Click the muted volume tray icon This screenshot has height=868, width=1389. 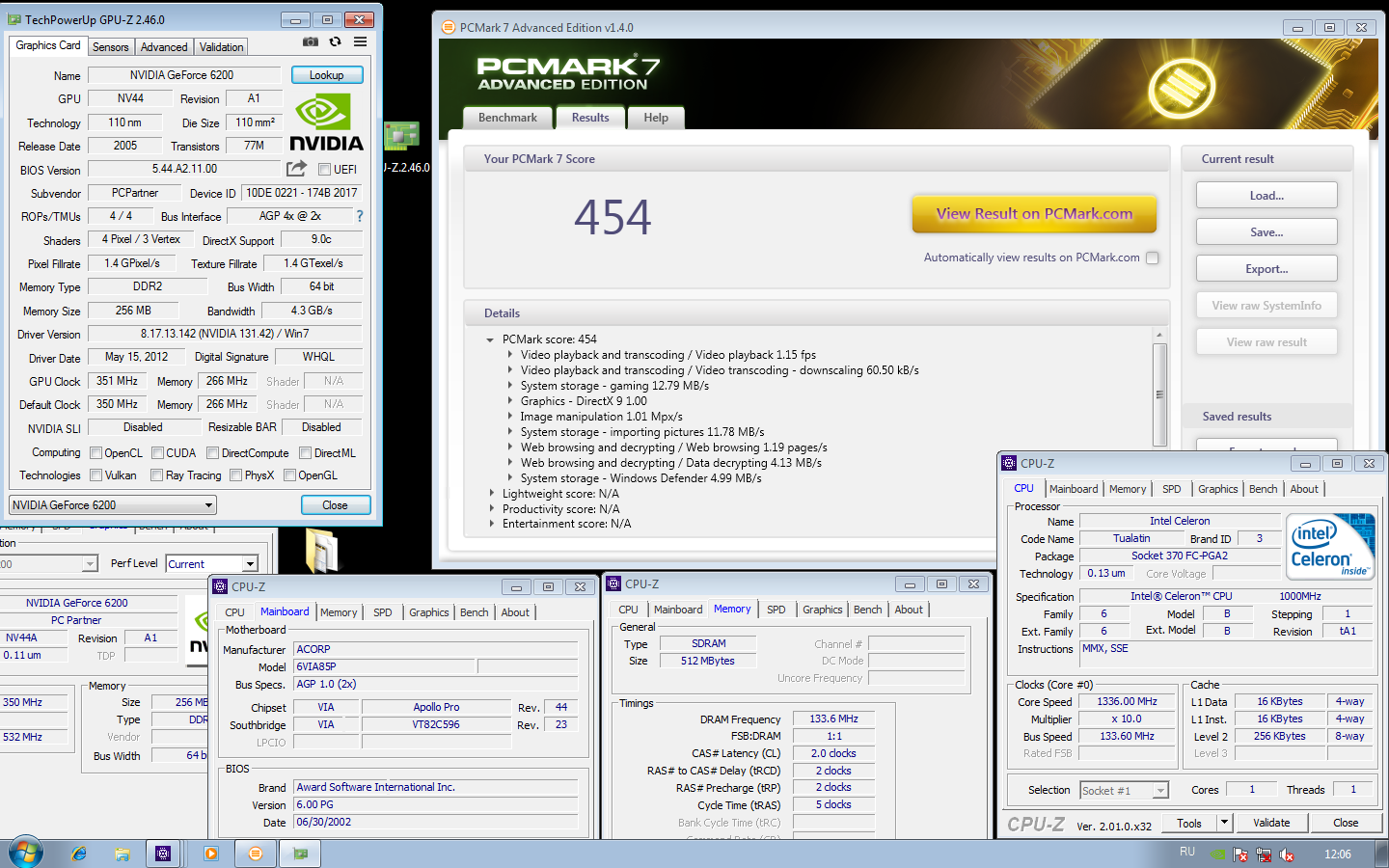[1287, 854]
